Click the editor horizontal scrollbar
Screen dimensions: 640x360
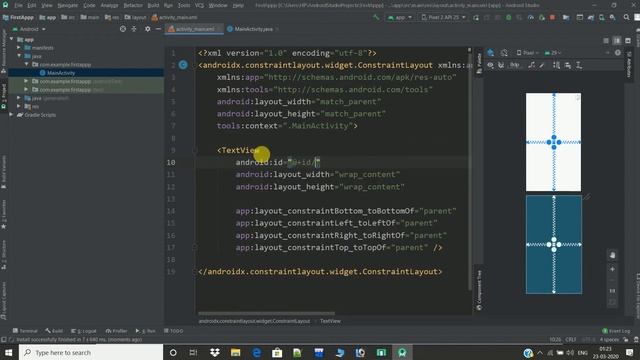(x=266, y=313)
